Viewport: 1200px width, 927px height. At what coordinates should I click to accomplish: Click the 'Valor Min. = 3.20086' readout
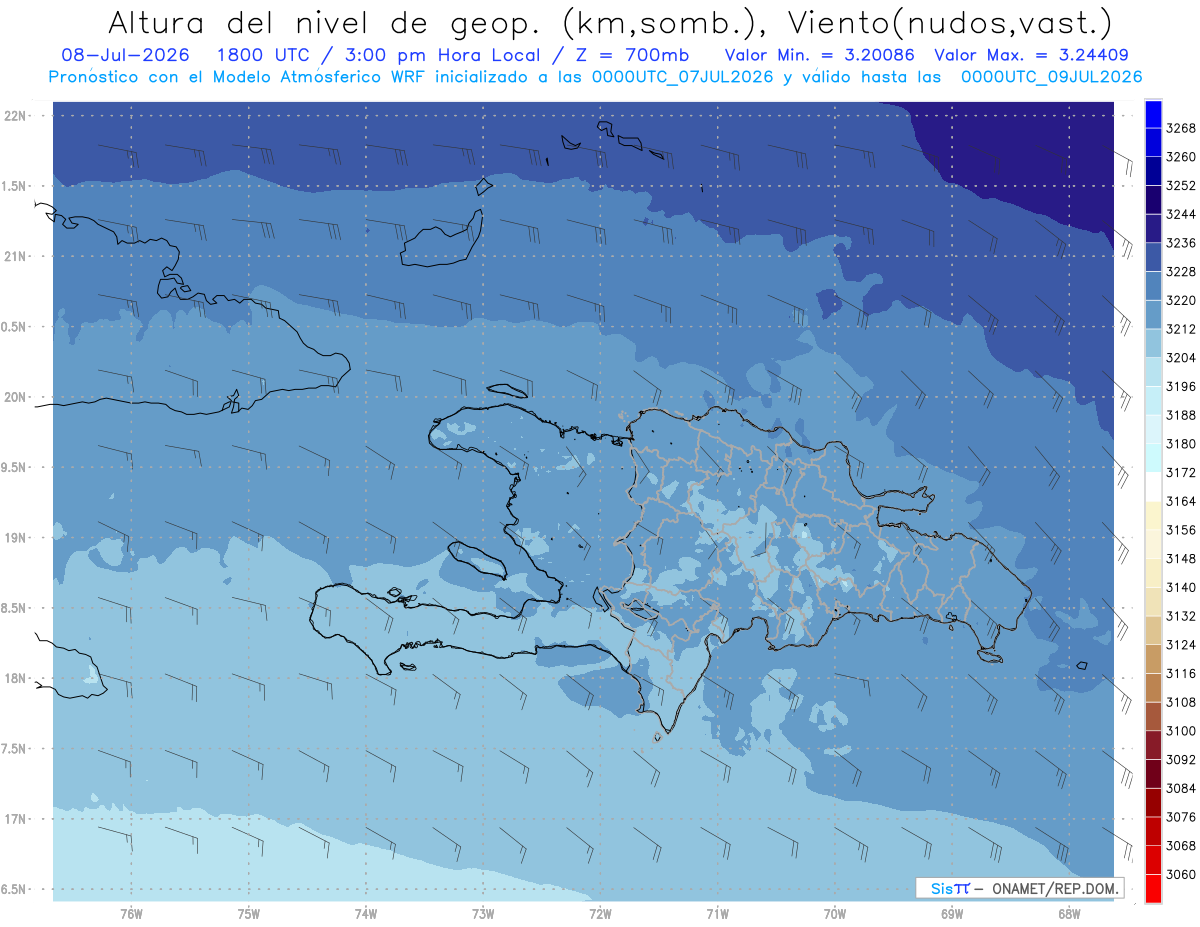821,55
